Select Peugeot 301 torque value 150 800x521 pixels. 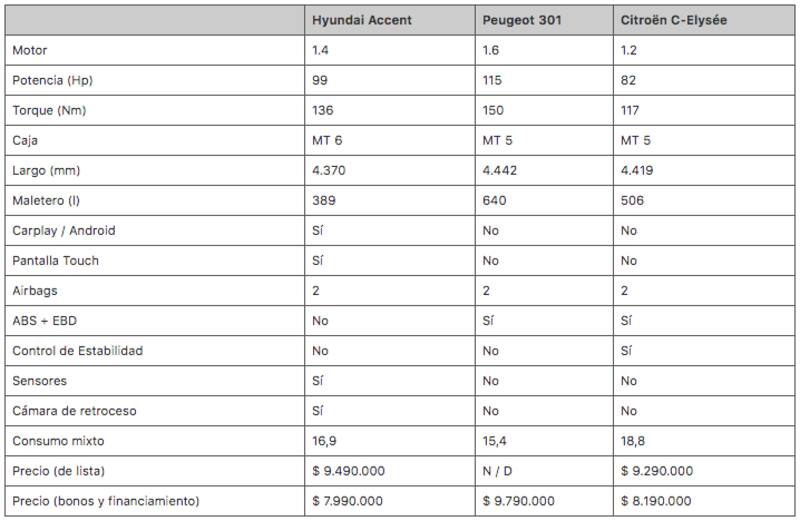(x=495, y=110)
